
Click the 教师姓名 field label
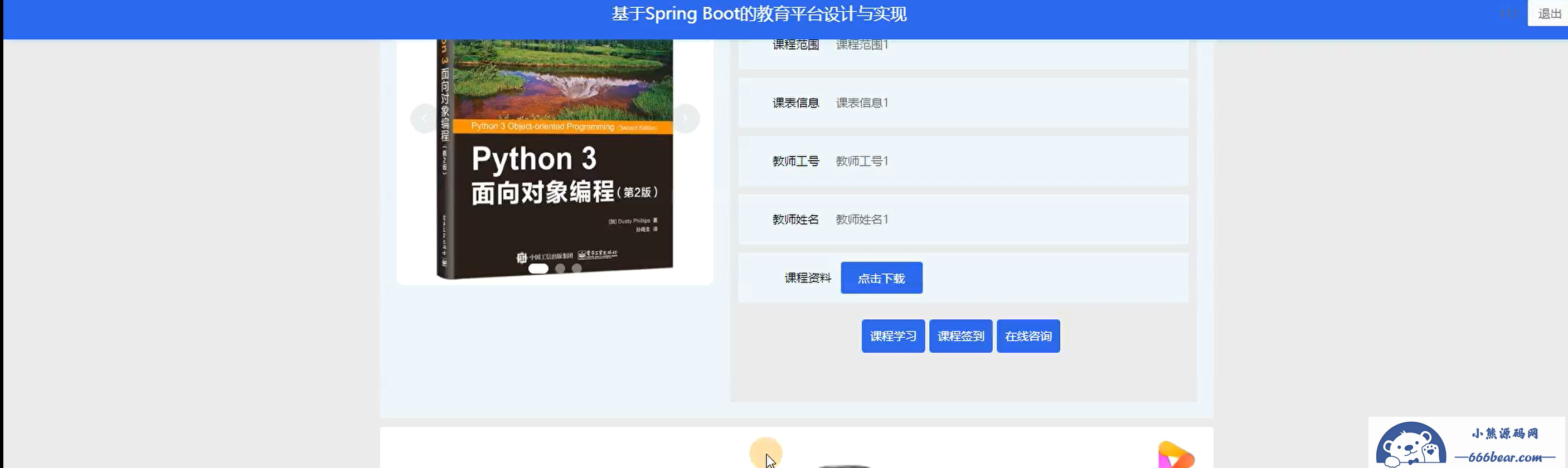795,220
